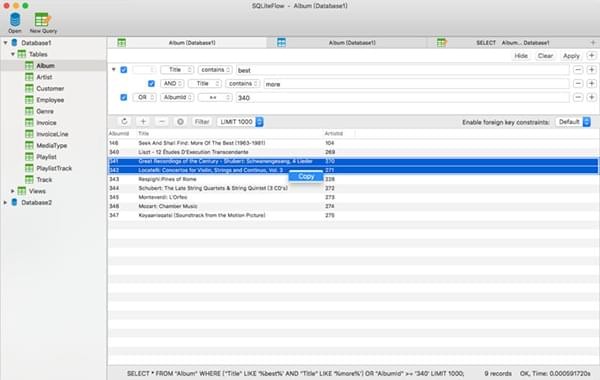This screenshot has width=600, height=380.
Task: Select the Database1 database icon
Action: [14, 43]
